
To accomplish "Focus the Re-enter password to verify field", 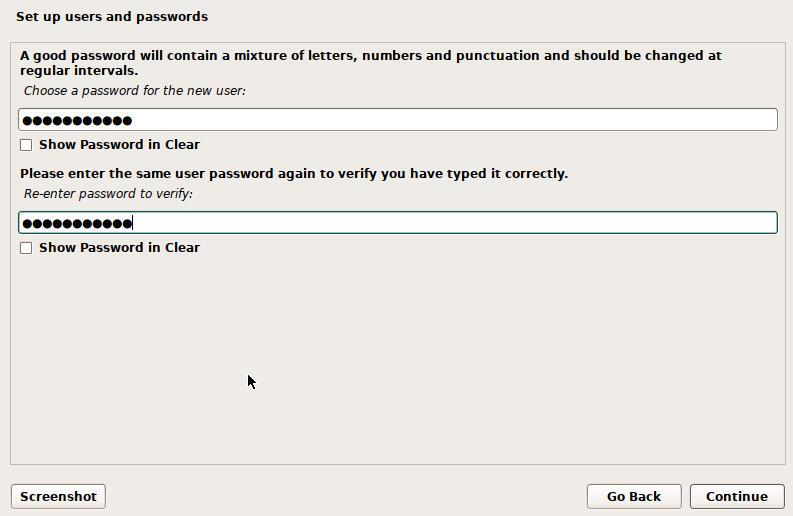I will click(x=397, y=223).
